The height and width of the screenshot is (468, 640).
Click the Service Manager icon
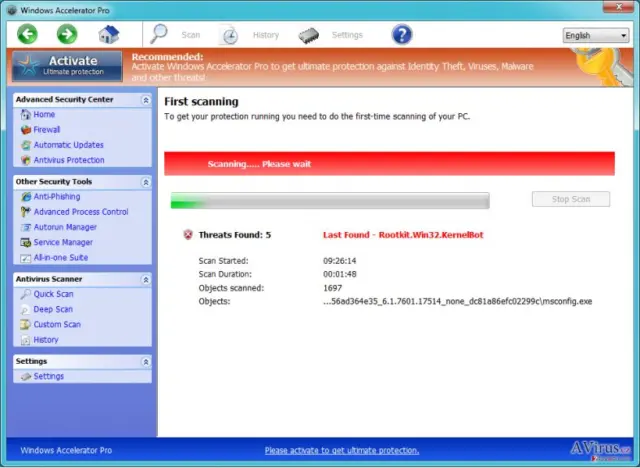click(x=26, y=243)
